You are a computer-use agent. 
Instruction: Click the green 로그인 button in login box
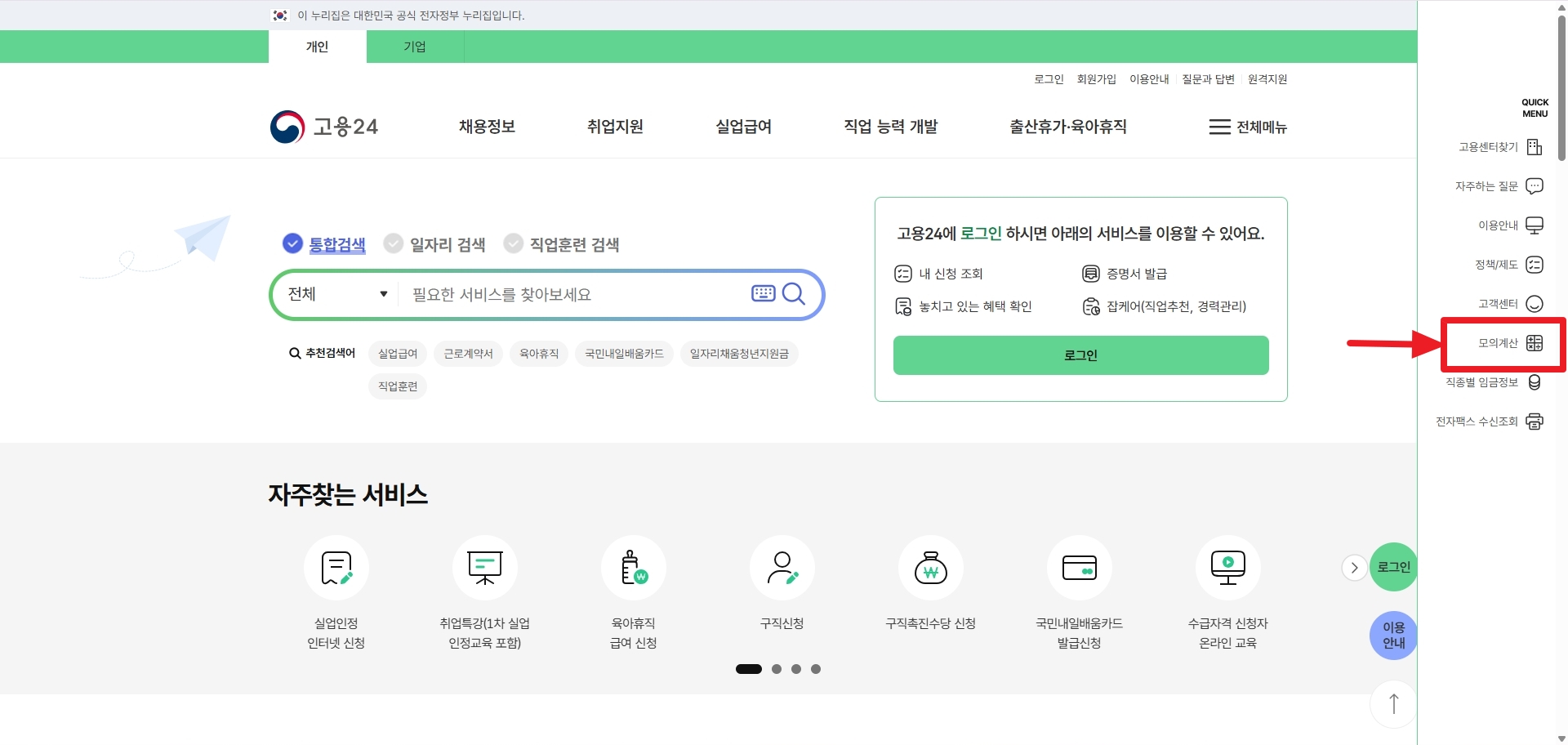pos(1080,355)
